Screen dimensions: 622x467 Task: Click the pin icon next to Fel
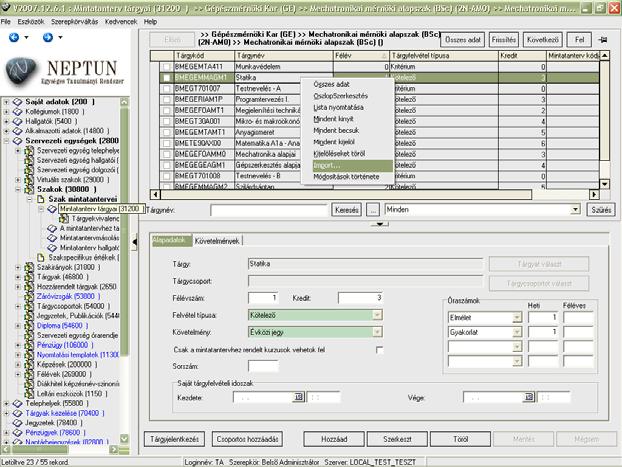click(603, 40)
